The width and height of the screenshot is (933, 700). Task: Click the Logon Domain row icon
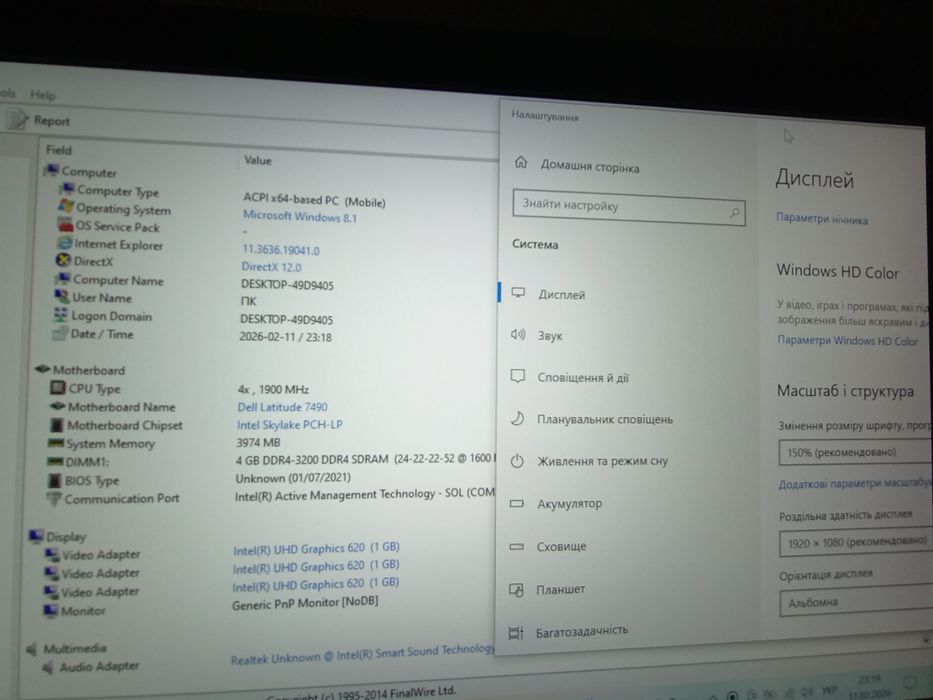click(61, 314)
